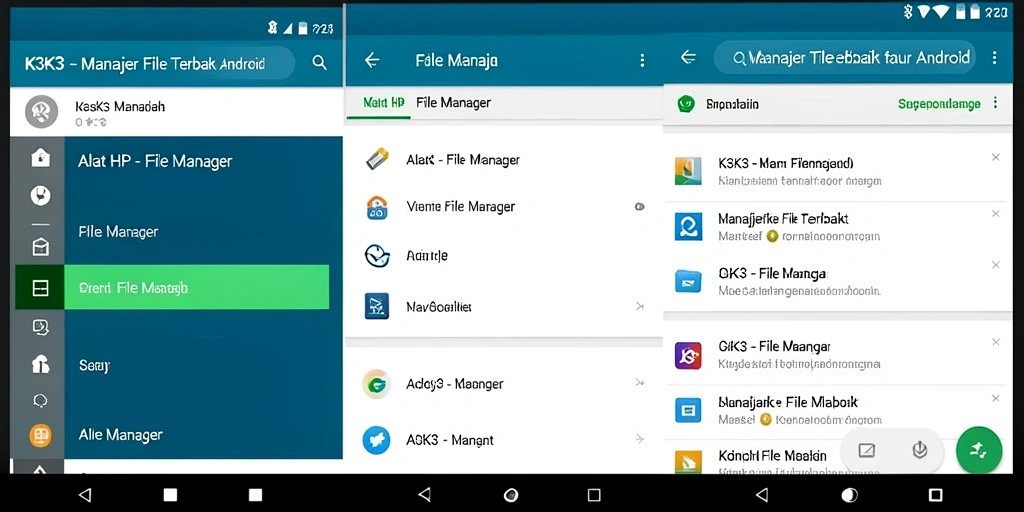Tap Android back button under left panel
This screenshot has height=512, width=1024.
tap(85, 494)
